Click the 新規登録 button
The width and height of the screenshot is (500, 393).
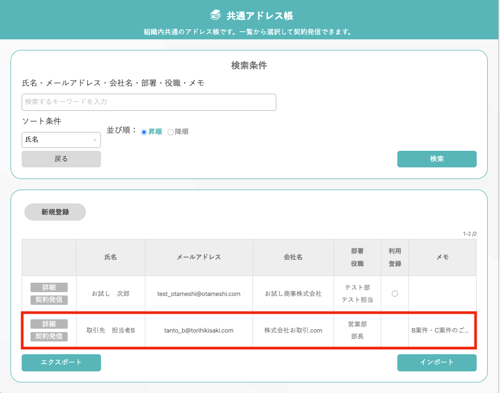click(x=55, y=212)
